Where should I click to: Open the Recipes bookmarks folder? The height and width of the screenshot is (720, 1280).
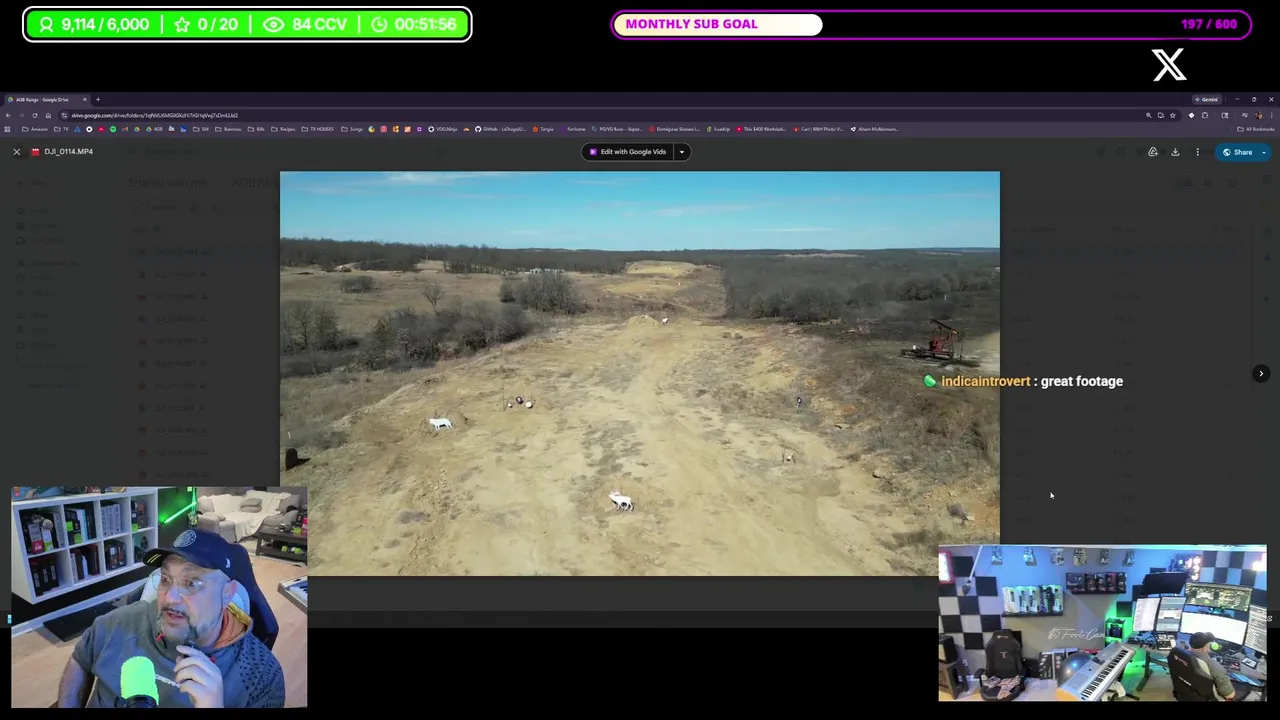pos(282,129)
